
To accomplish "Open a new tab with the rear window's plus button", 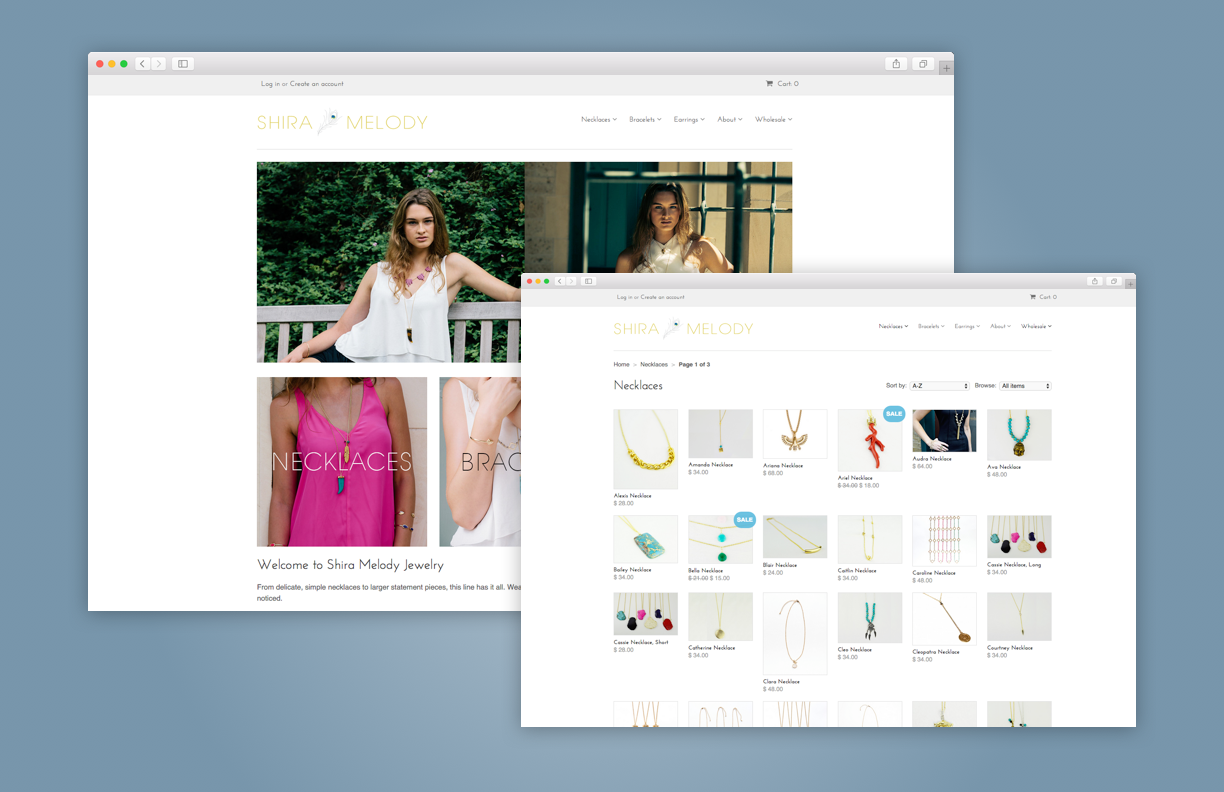I will tap(946, 68).
